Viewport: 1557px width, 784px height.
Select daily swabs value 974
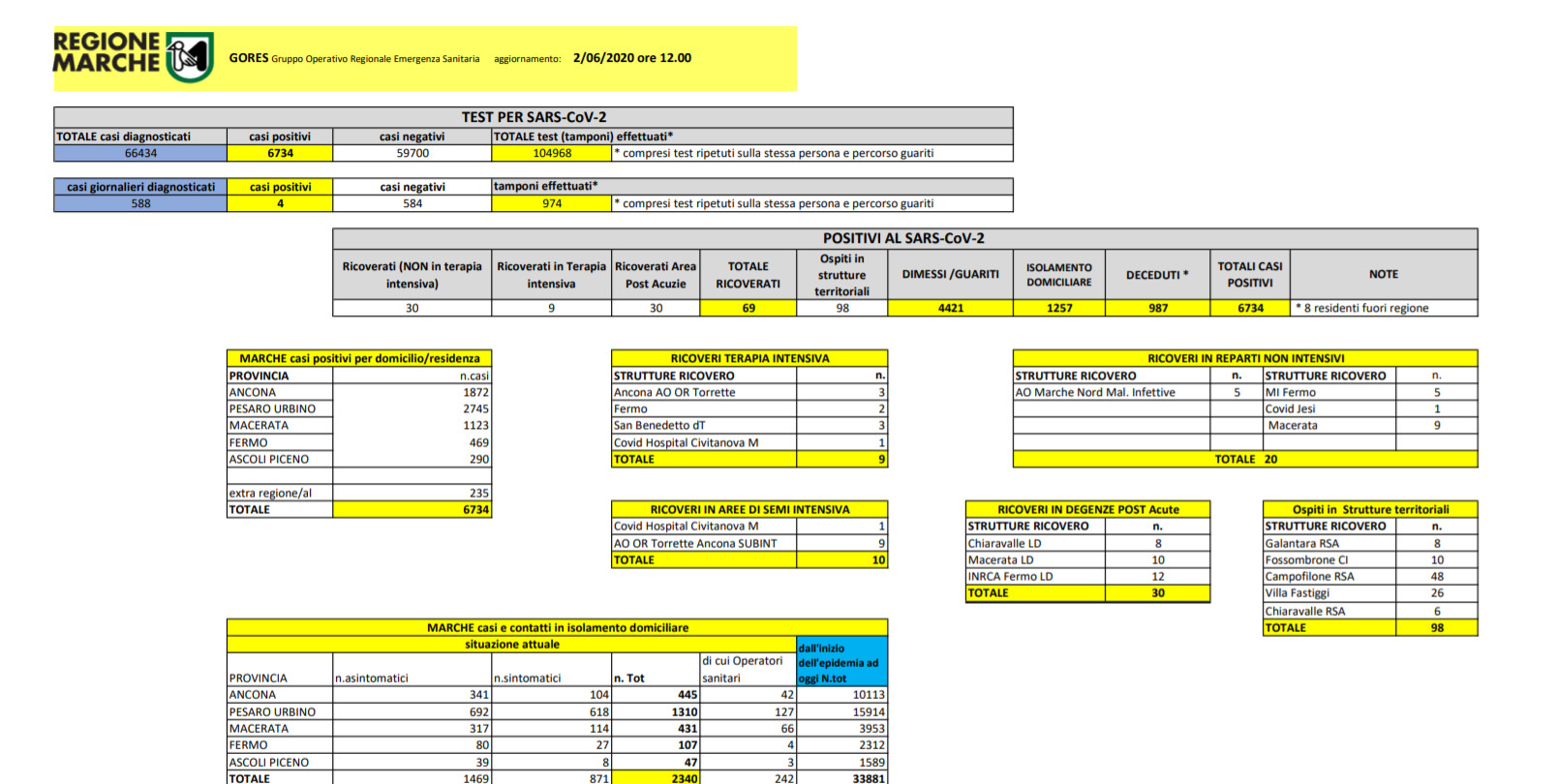pyautogui.click(x=552, y=203)
